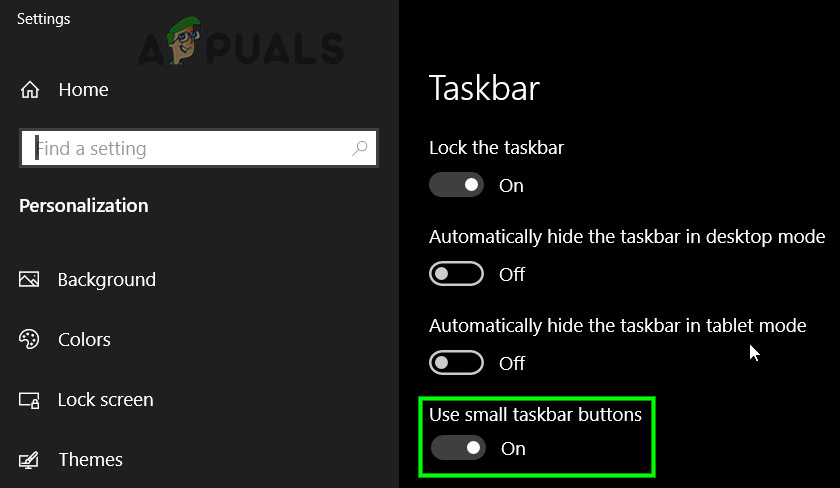The image size is (840, 488).
Task: Select Lock screen in sidebar
Action: point(105,400)
